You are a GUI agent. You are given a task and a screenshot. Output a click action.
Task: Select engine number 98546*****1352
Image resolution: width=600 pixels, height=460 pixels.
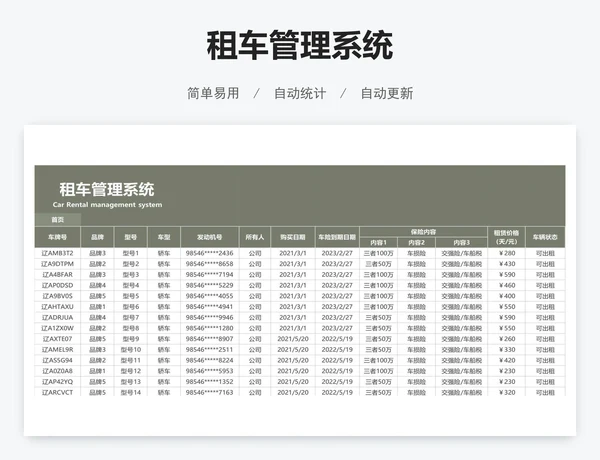210,382
